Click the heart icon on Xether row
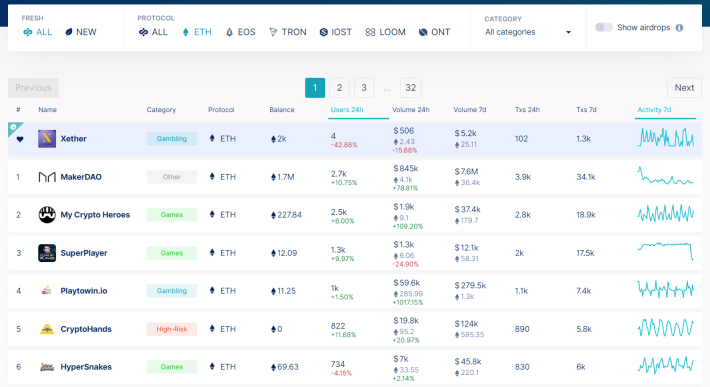 coord(20,139)
